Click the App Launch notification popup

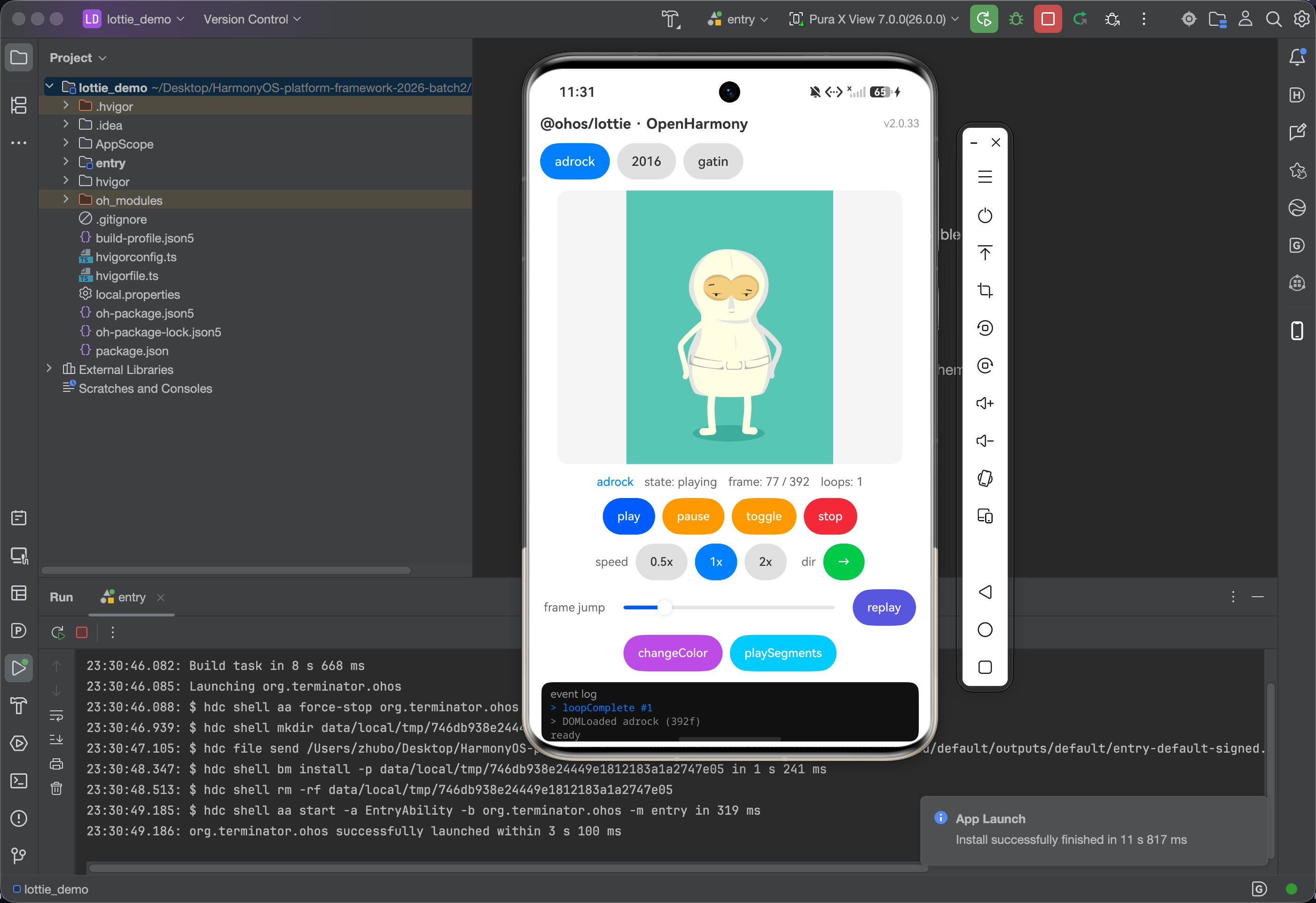(1094, 830)
